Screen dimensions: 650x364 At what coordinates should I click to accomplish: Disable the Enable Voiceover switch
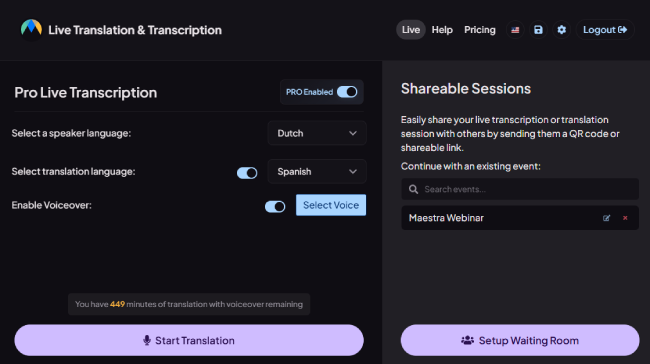pos(275,206)
